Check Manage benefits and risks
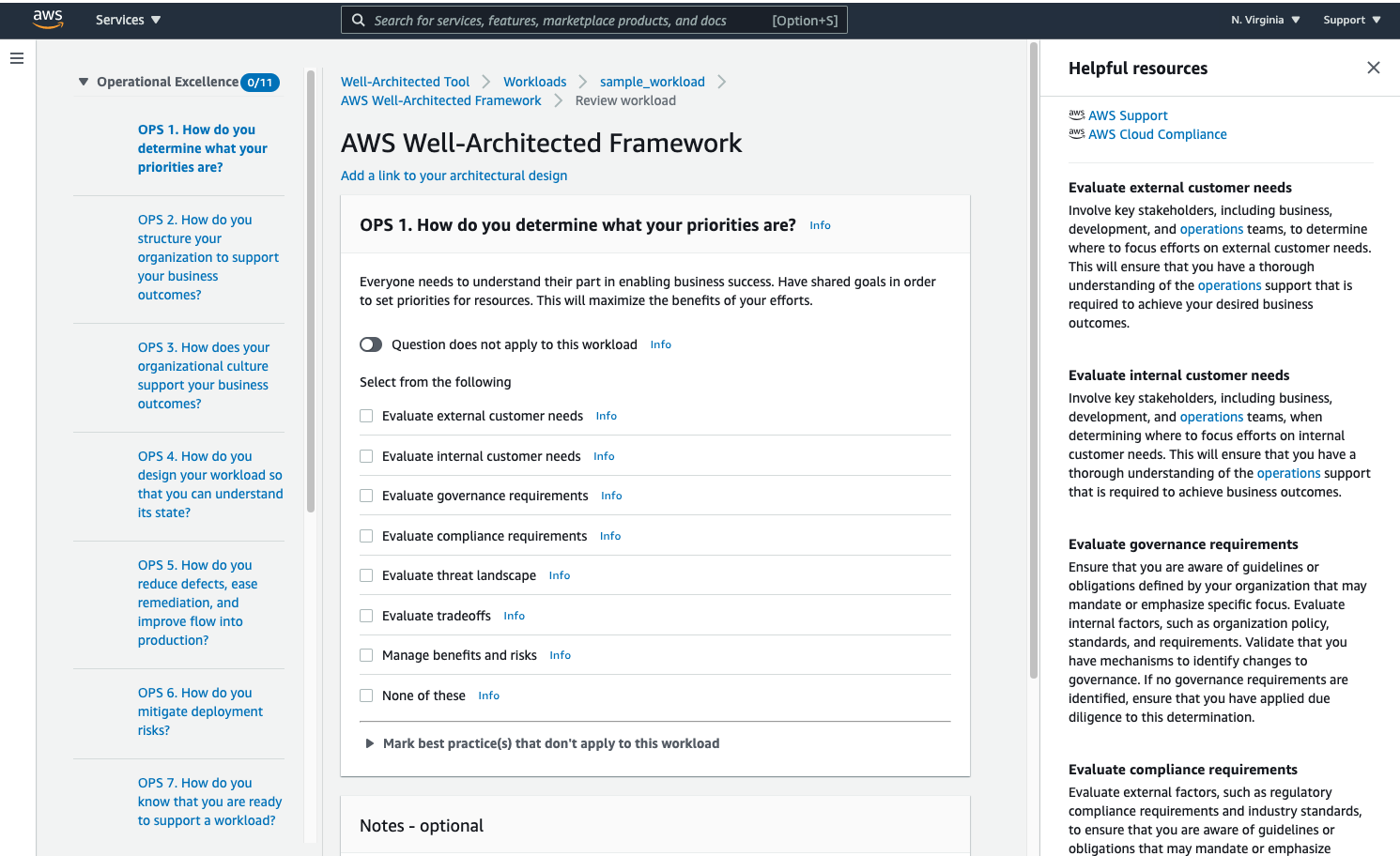1400x856 pixels. pyautogui.click(x=366, y=655)
